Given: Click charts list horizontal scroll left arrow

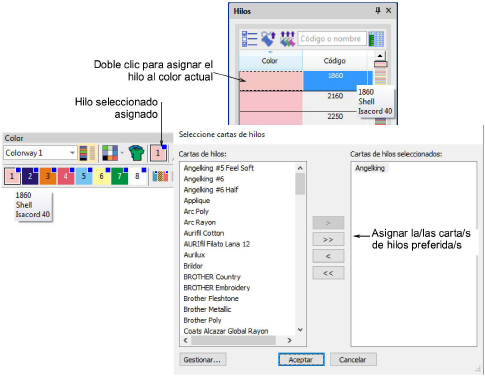Looking at the screenshot, I should [186, 340].
